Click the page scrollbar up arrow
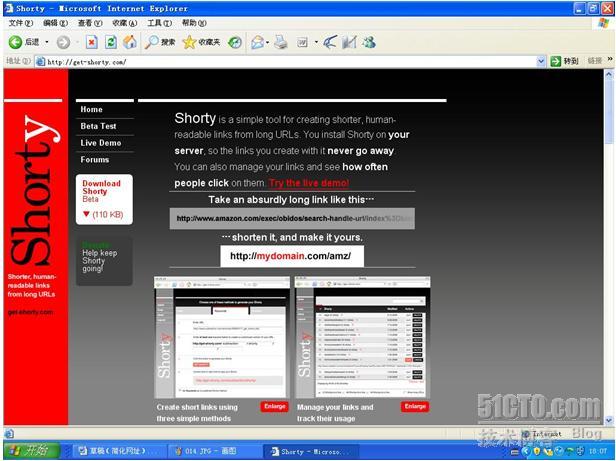This screenshot has width=616, height=461. click(609, 73)
